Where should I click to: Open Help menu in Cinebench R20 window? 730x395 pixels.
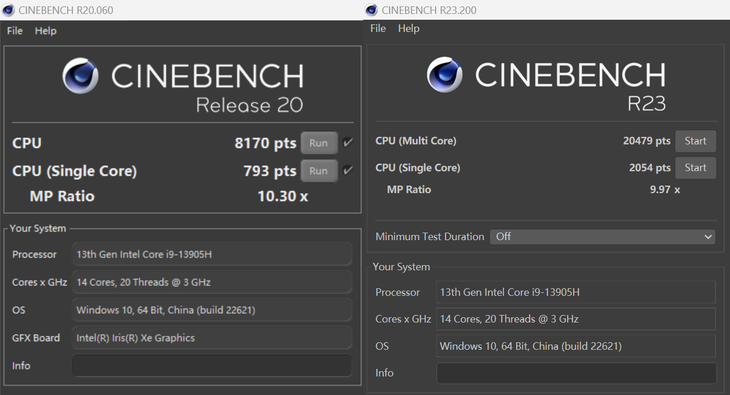coord(46,31)
